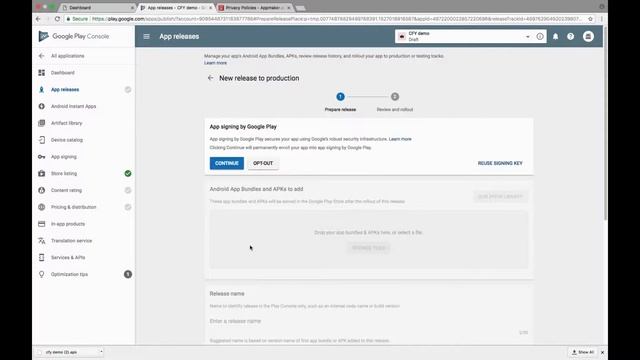Open Pricing & distribution sidebar item
Viewport: 640px width, 360px height.
(73, 207)
